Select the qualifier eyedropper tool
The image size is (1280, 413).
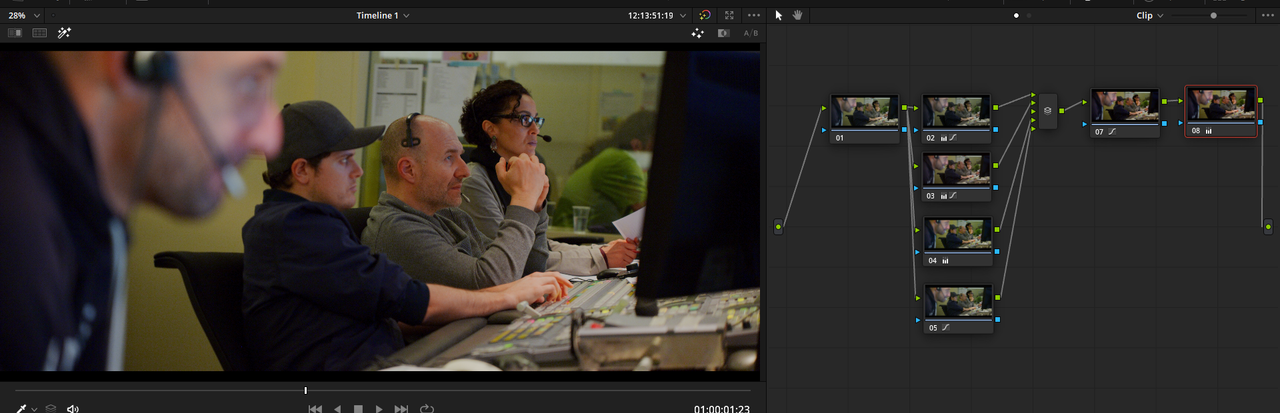pyautogui.click(x=20, y=408)
